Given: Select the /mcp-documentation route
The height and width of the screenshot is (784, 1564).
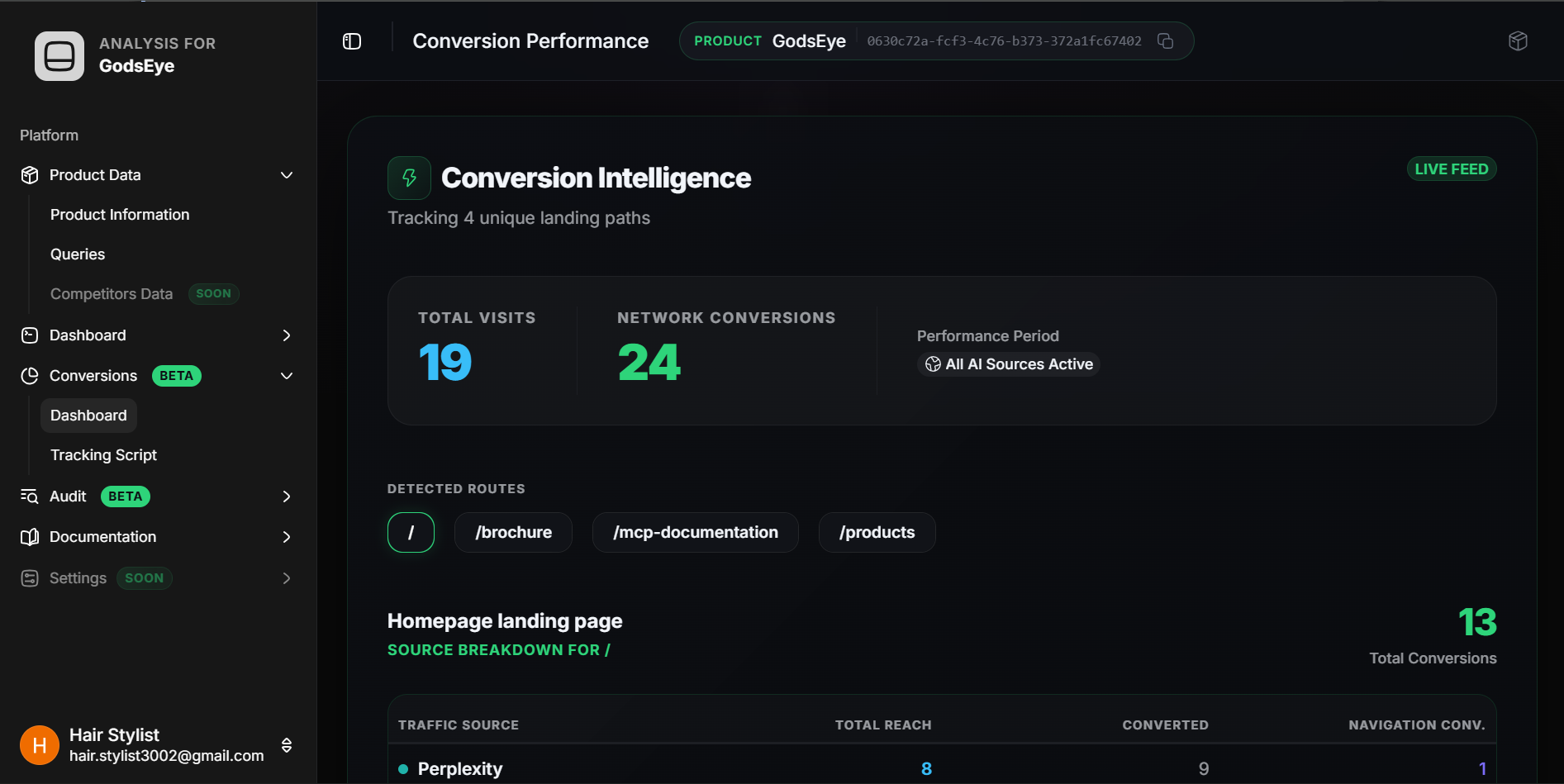Looking at the screenshot, I should coord(695,533).
